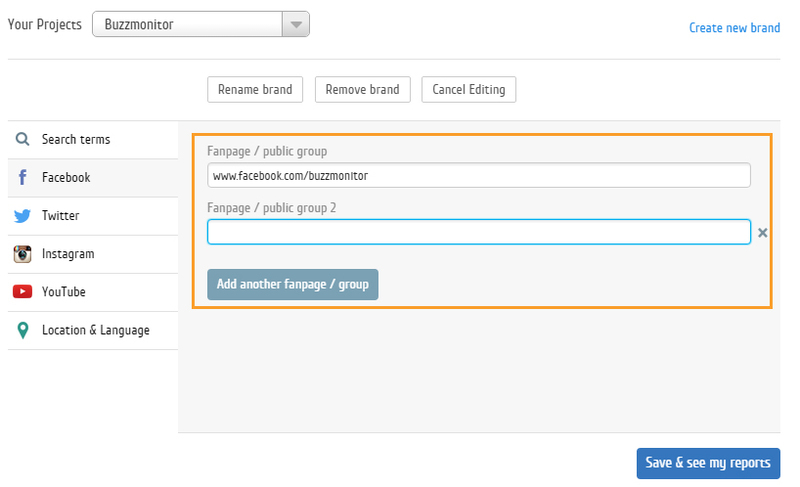Click the empty Fanpage / public group 2 field
This screenshot has height=487, width=800.
[478, 232]
